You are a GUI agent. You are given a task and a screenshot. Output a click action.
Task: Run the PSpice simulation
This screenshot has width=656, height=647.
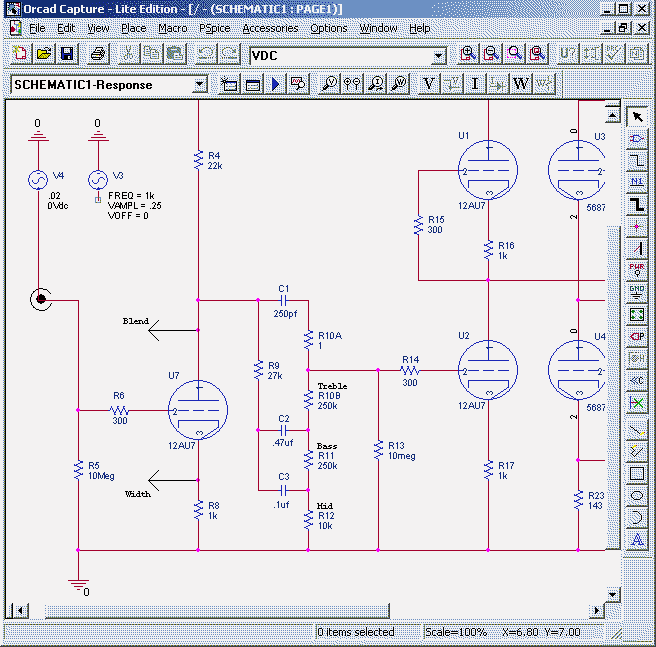275,84
